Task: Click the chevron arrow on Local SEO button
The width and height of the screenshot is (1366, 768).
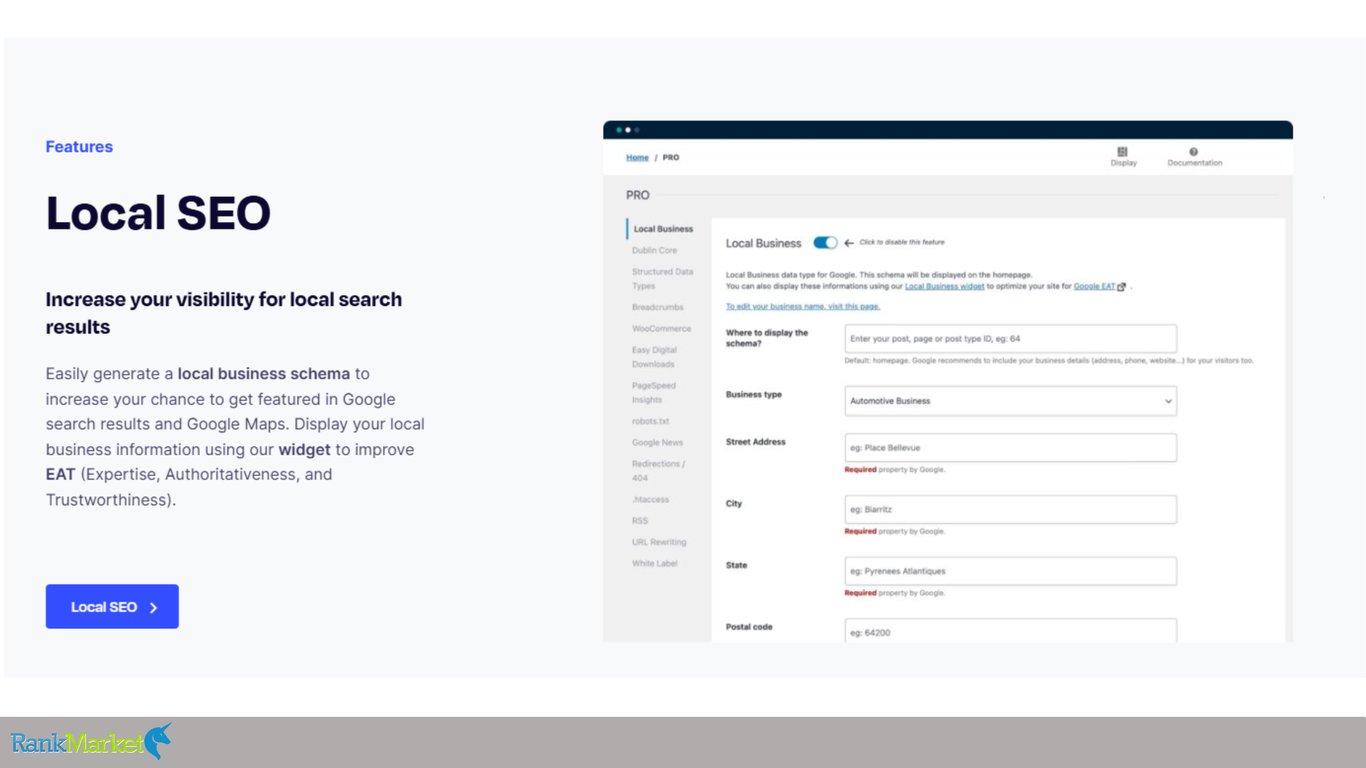Action: (153, 607)
